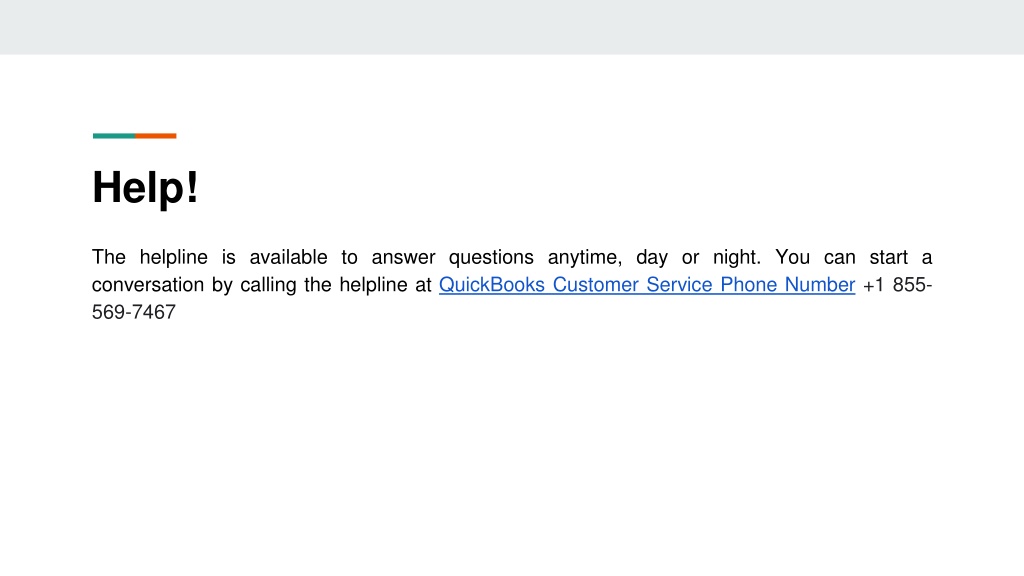Click the teal segment of the accent bar
Screen dimensions: 1024x576
click(114, 136)
